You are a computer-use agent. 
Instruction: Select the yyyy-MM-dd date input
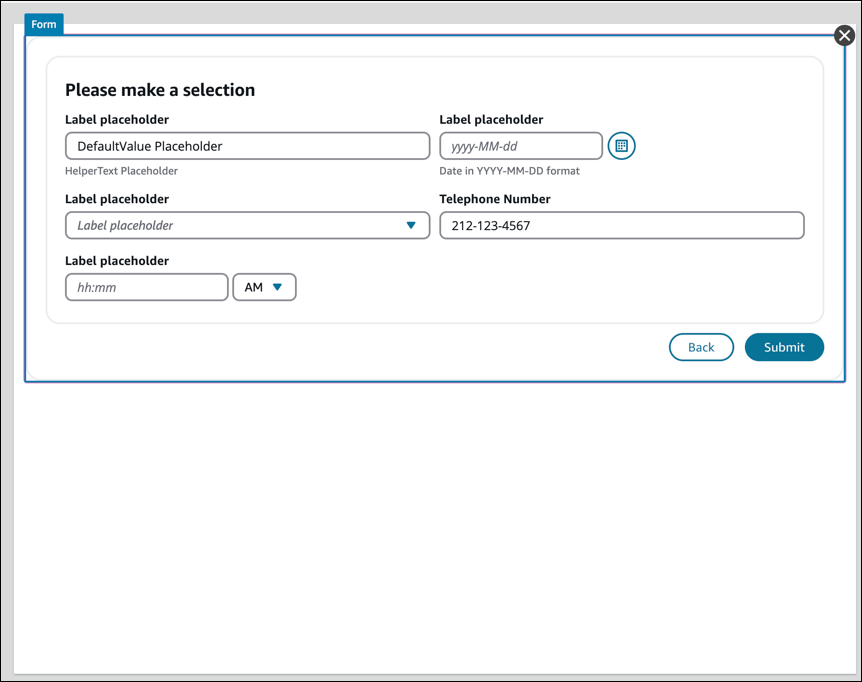[520, 146]
